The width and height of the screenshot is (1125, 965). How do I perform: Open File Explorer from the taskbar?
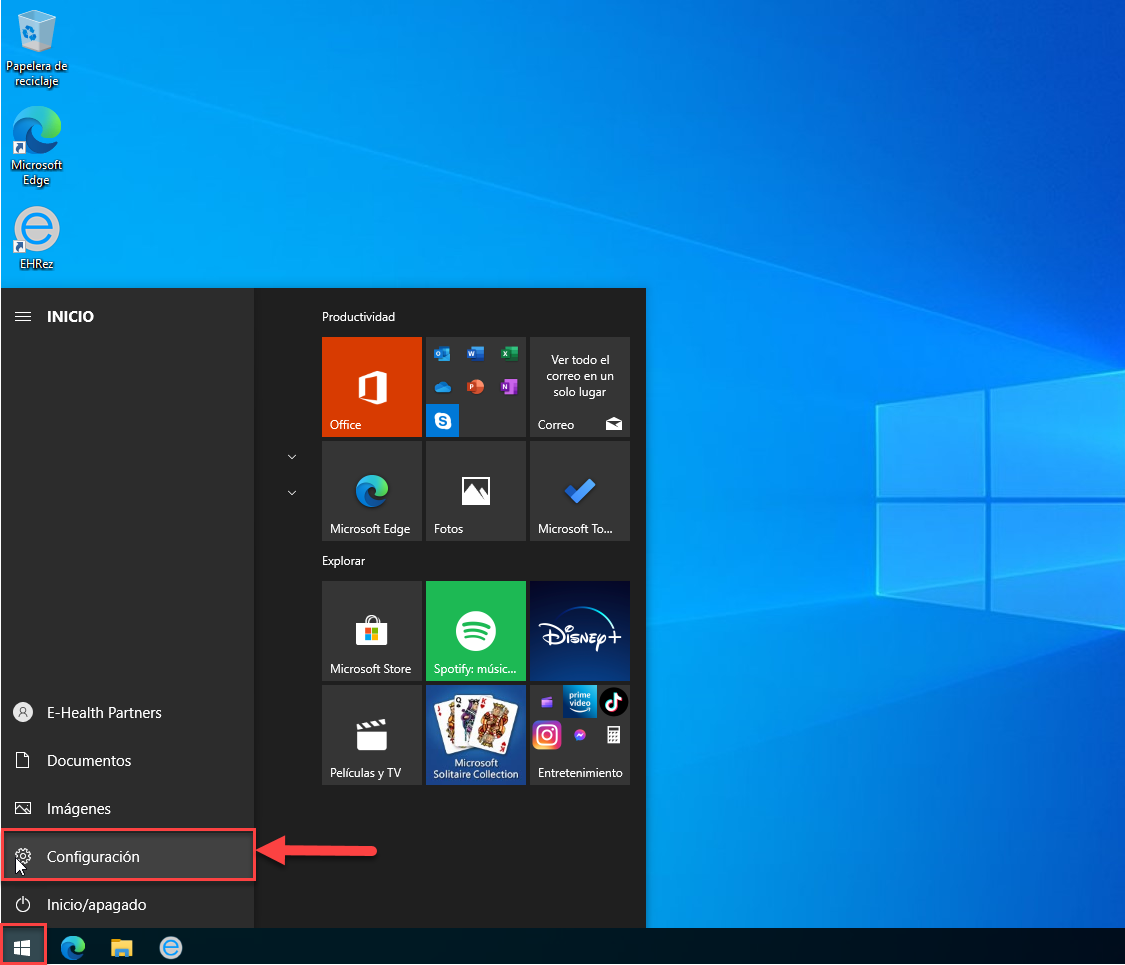click(121, 947)
